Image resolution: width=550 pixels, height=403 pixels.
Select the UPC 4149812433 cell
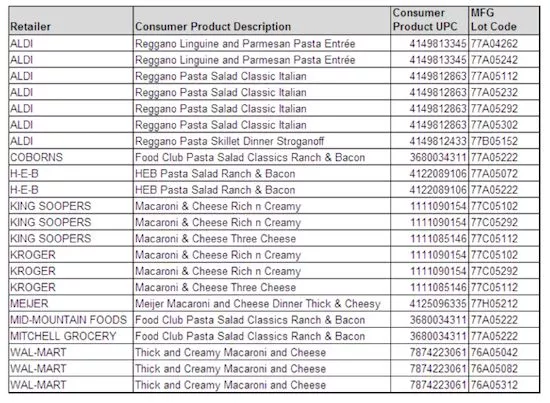pyautogui.click(x=429, y=141)
